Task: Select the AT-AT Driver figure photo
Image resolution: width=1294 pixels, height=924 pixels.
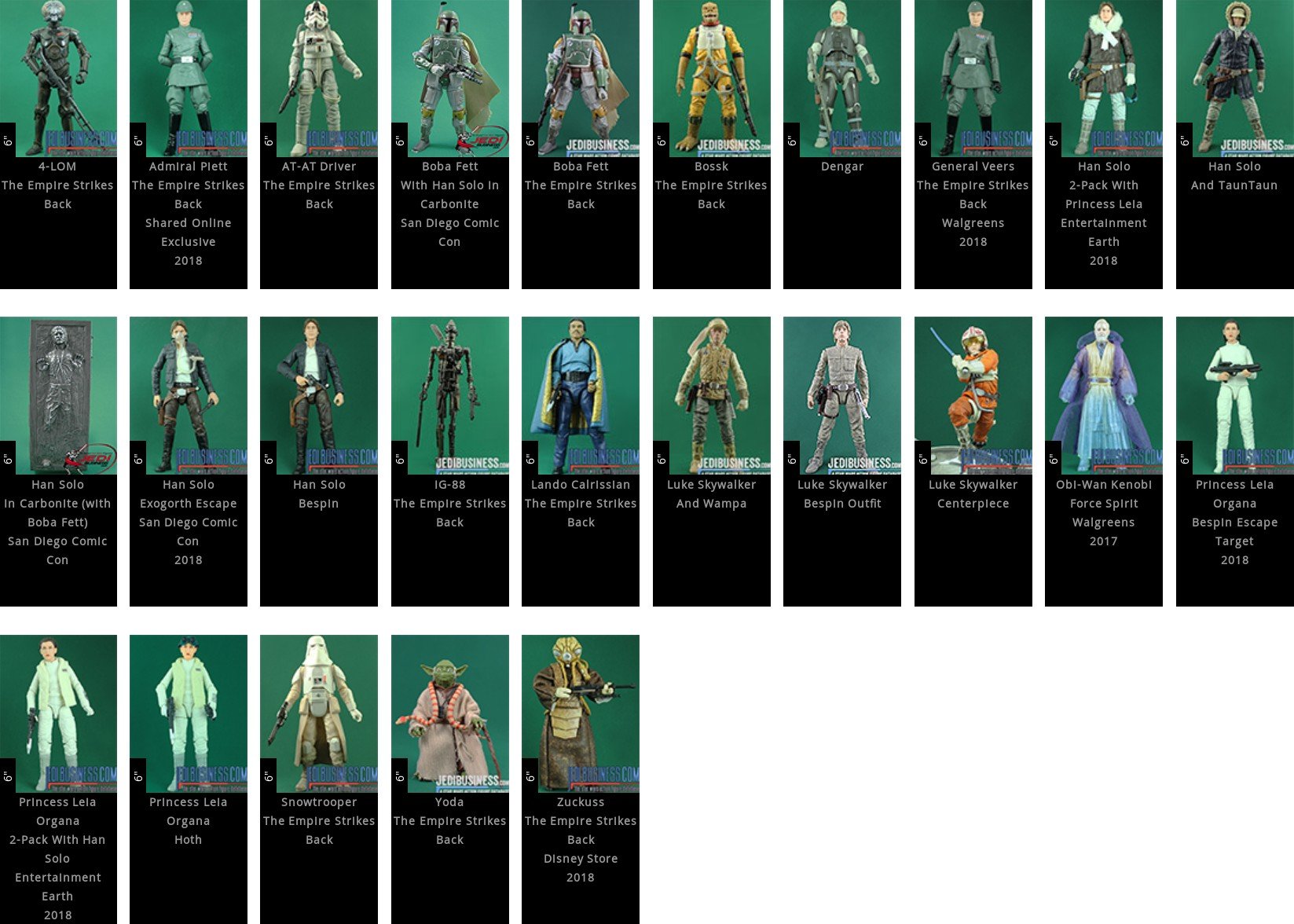Action: pos(319,78)
